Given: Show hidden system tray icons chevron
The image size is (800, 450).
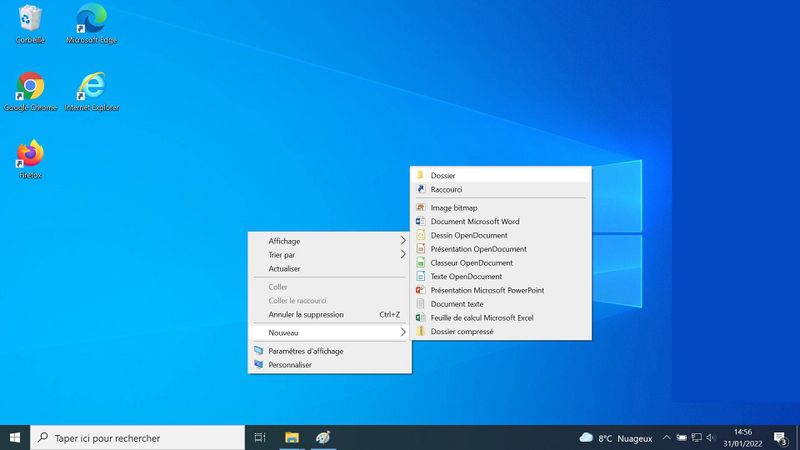Looking at the screenshot, I should click(666, 438).
